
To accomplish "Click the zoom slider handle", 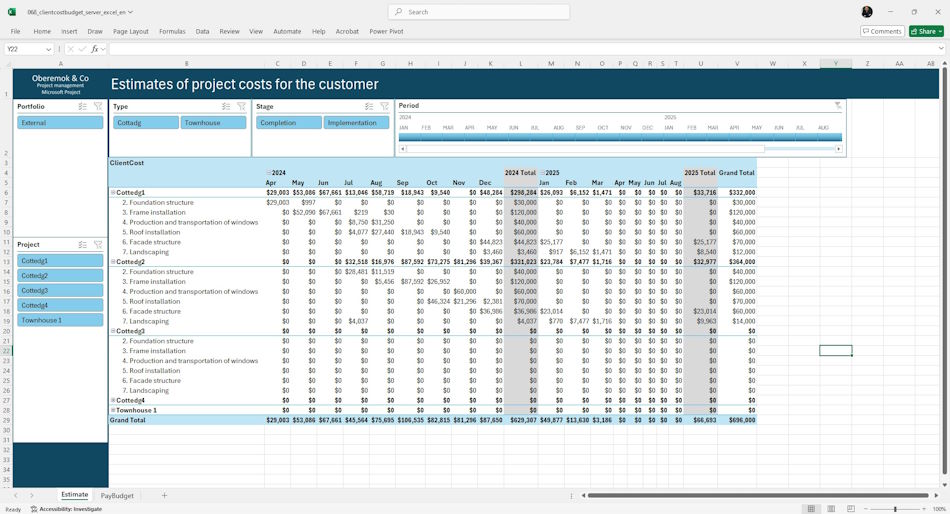I will pos(895,509).
